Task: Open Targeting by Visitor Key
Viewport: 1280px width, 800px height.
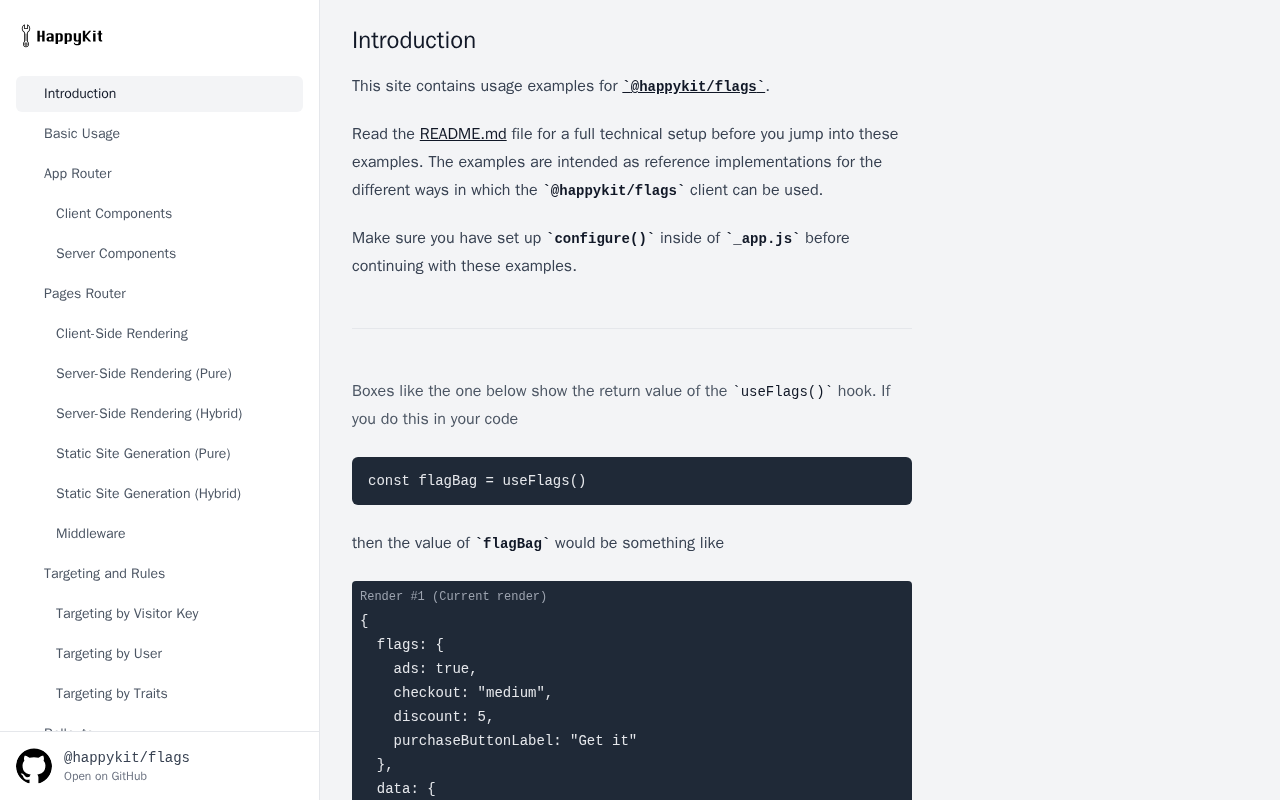Action: point(127,614)
